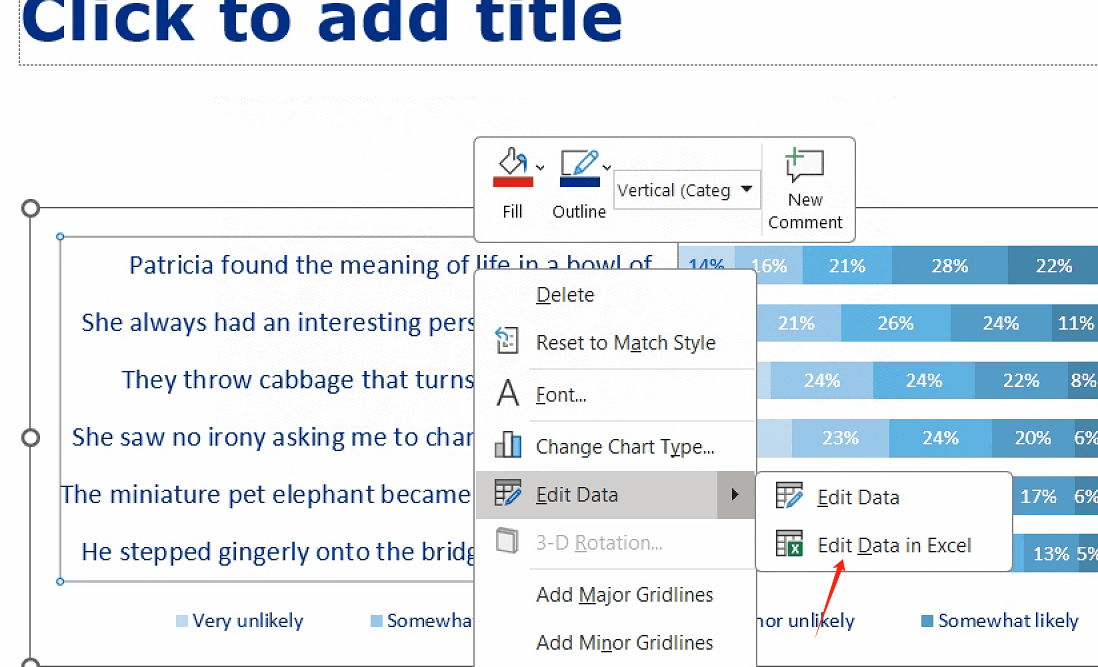Click the Change Chart Type bar icon
Viewport: 1098px width, 667px height.
tap(508, 445)
